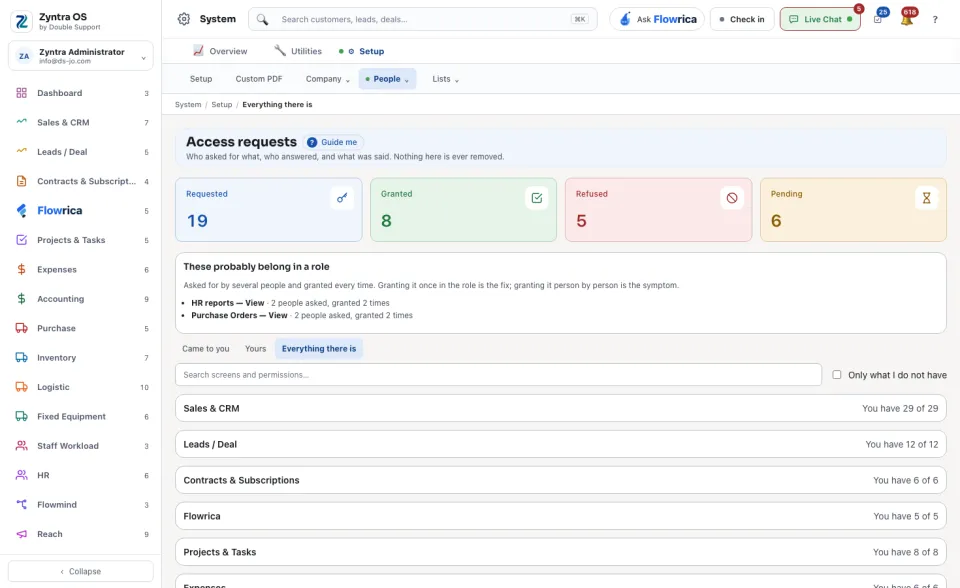
Task: Expand the Sales & CRM permissions row
Action: 560,408
